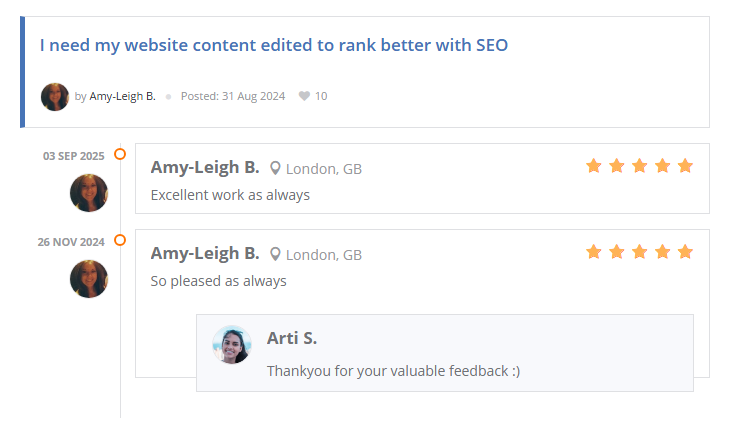The height and width of the screenshot is (425, 730).
Task: Click the fifth star in second review
Action: click(x=685, y=252)
